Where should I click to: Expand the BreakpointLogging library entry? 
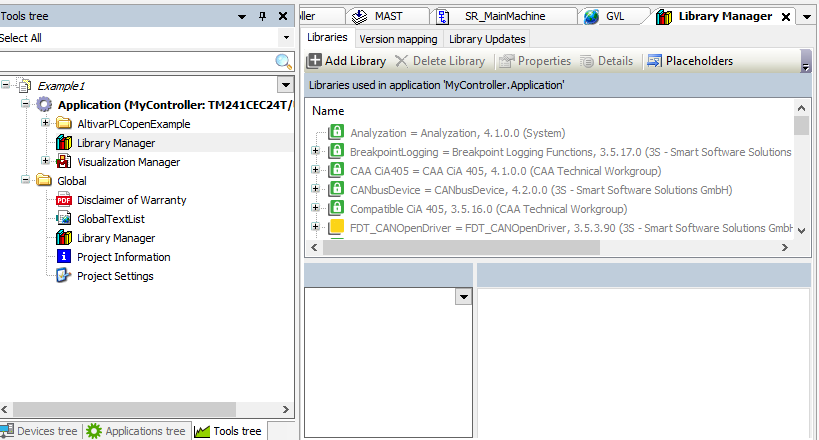pos(316,152)
